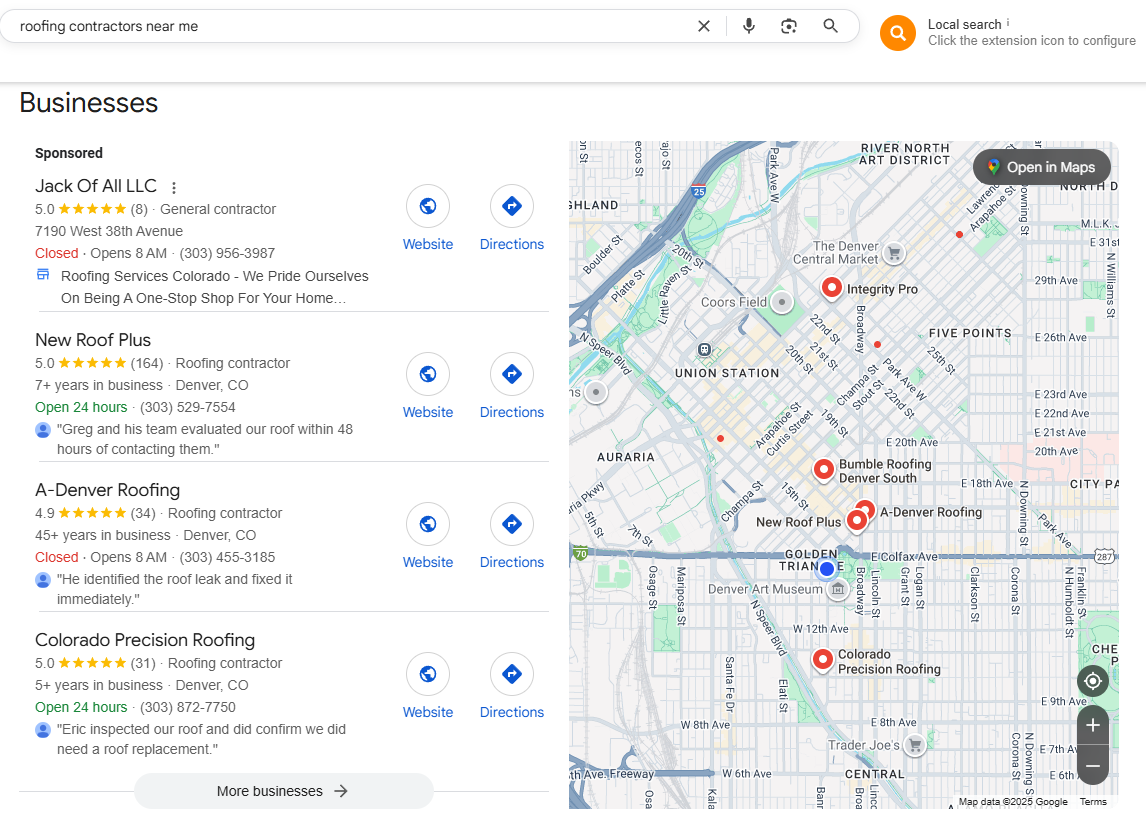
Task: Open New Roof Plus listing title
Action: click(x=93, y=340)
